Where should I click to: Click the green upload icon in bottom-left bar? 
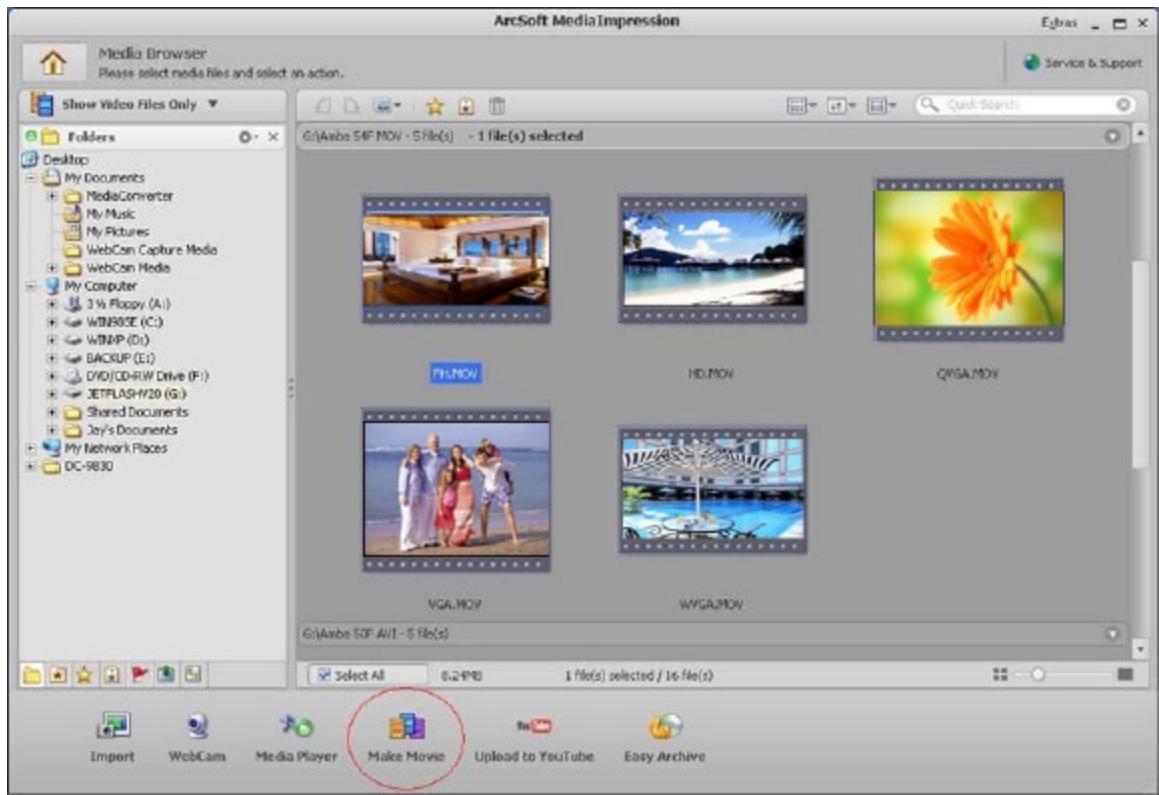click(166, 674)
